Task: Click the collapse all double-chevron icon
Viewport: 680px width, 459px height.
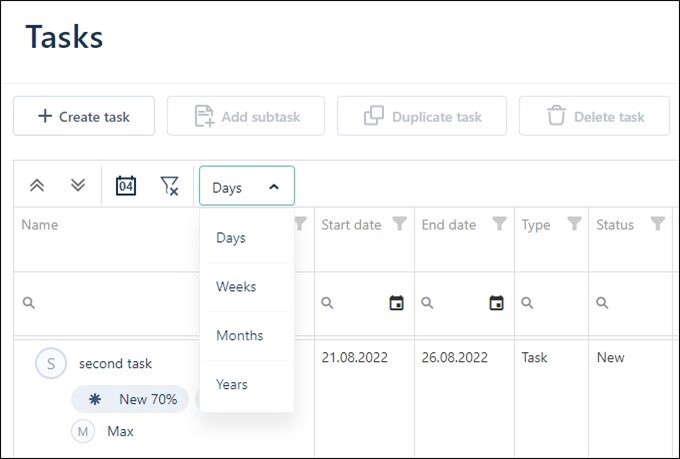Action: pos(37,186)
